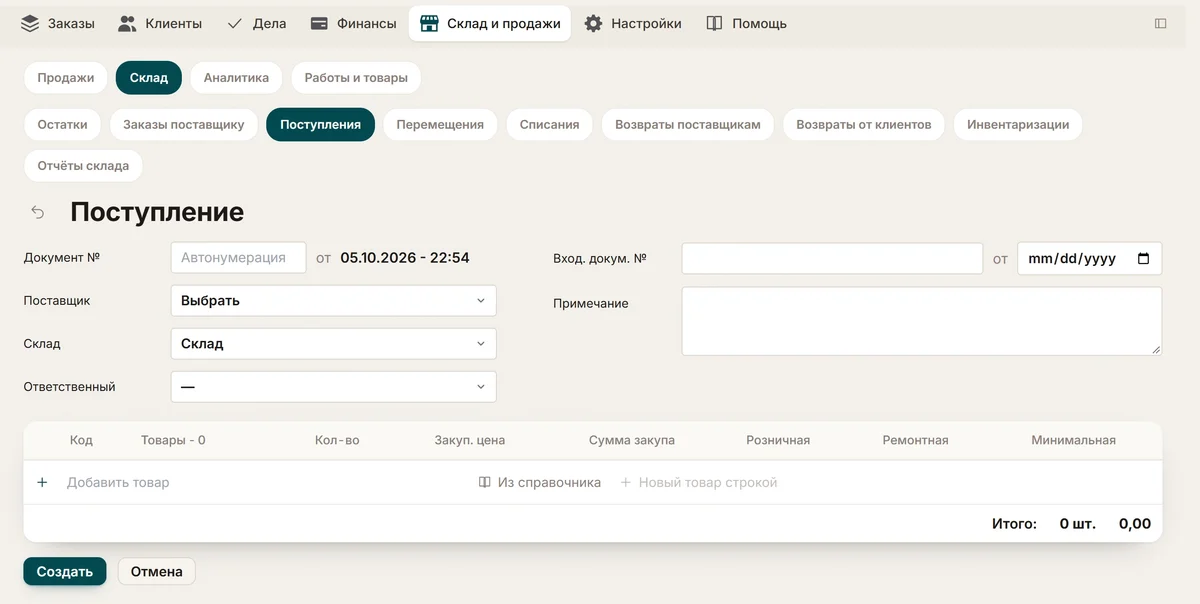1200x604 pixels.
Task: Open the Отчёты склада subtab
Action: click(83, 166)
